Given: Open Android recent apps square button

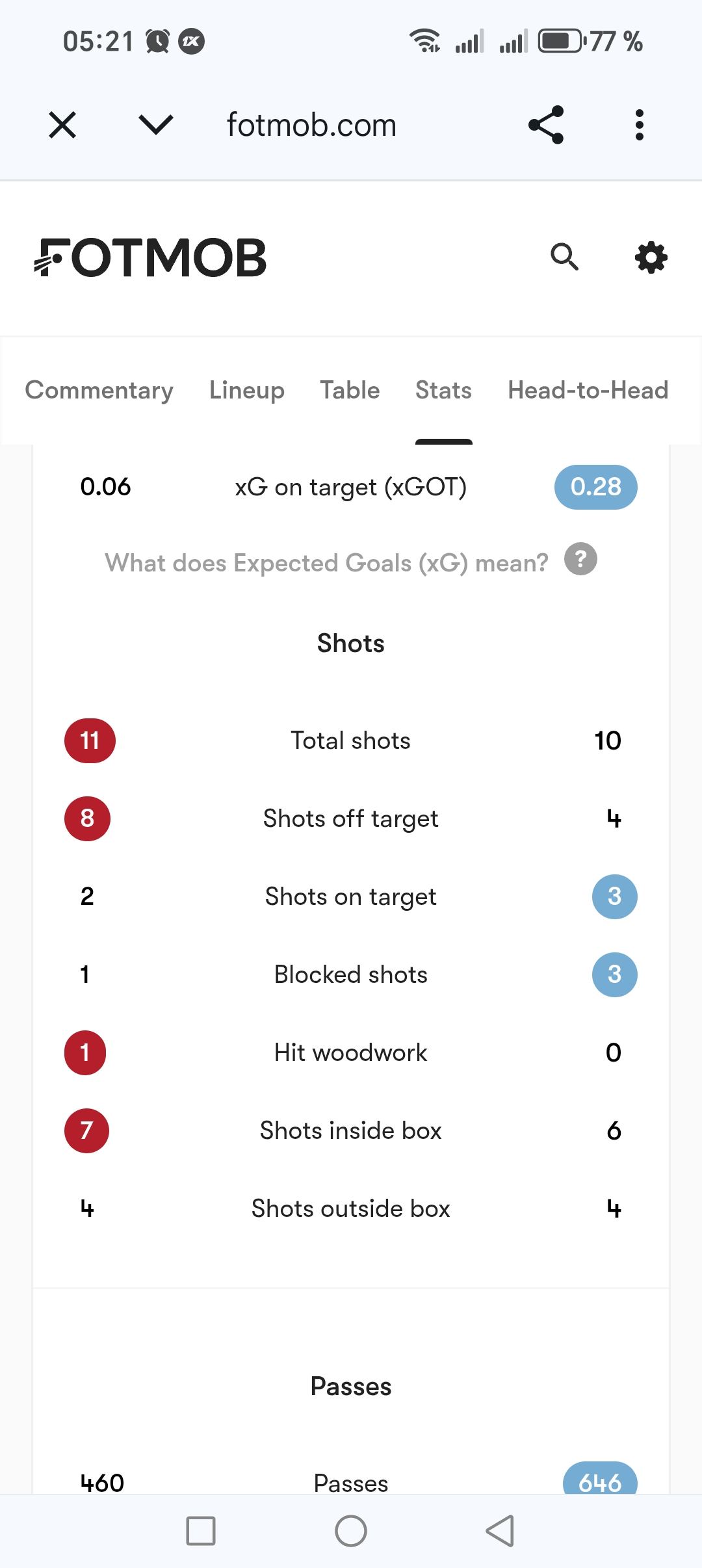Looking at the screenshot, I should [201, 1530].
